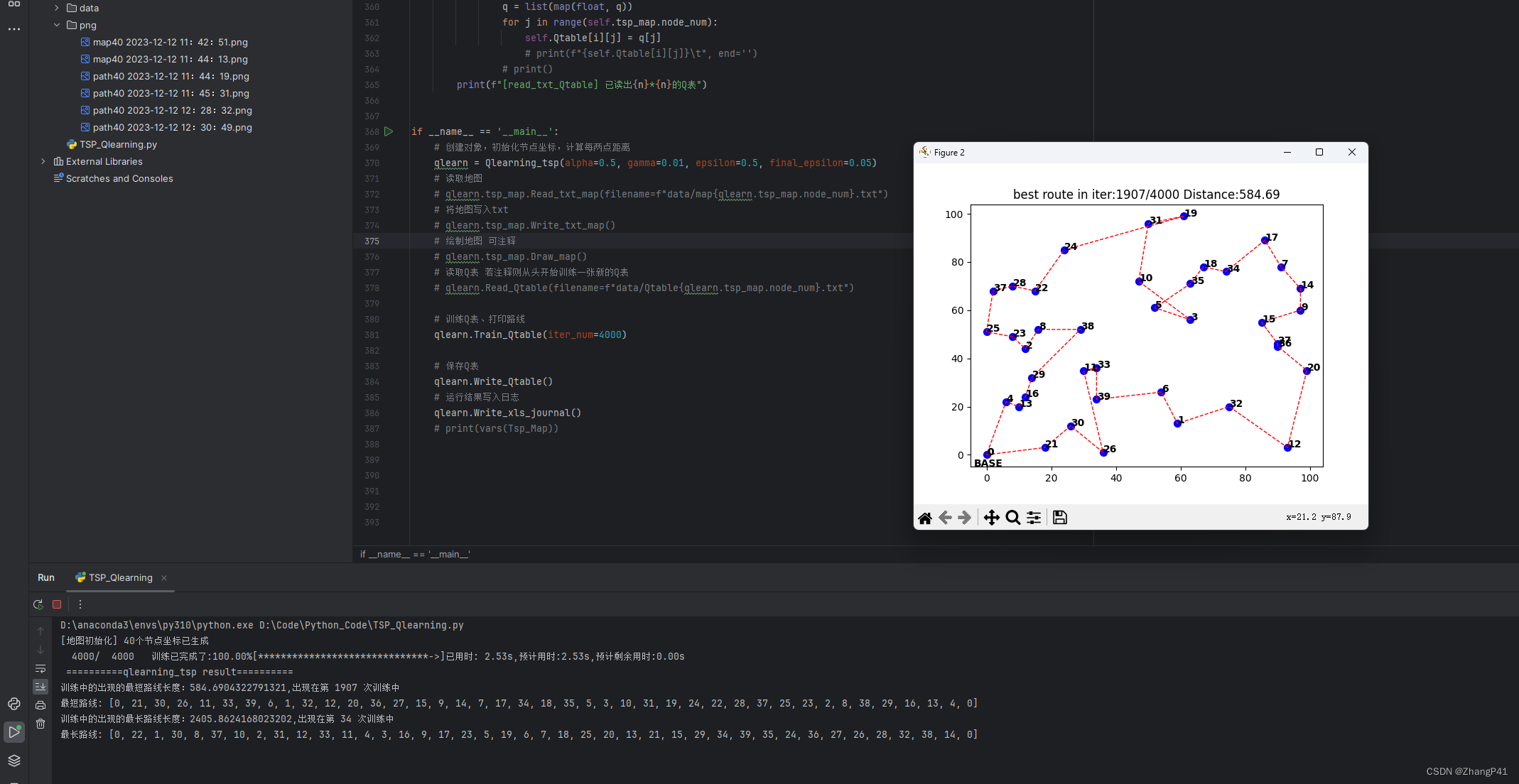Open TSP_Qlearning.py in project tree
Viewport: 1519px width, 784px height.
tap(118, 144)
